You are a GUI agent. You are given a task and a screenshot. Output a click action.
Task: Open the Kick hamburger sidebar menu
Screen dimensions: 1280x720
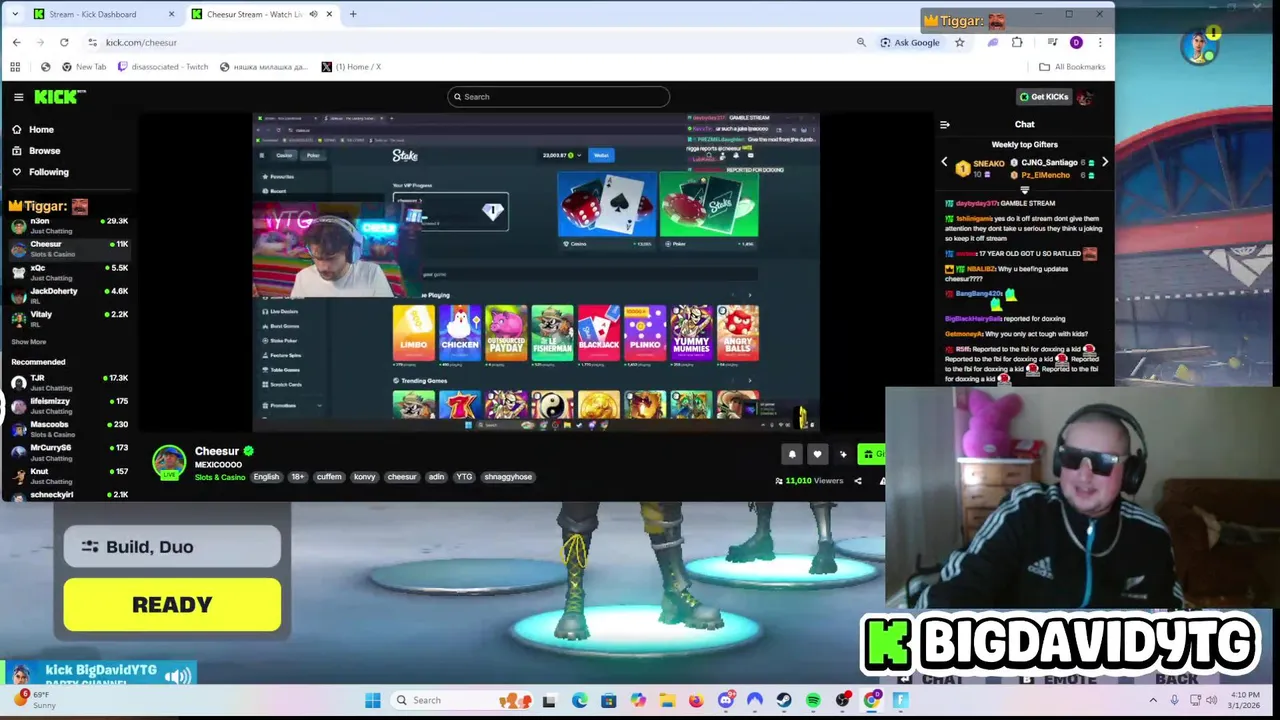[x=18, y=97]
